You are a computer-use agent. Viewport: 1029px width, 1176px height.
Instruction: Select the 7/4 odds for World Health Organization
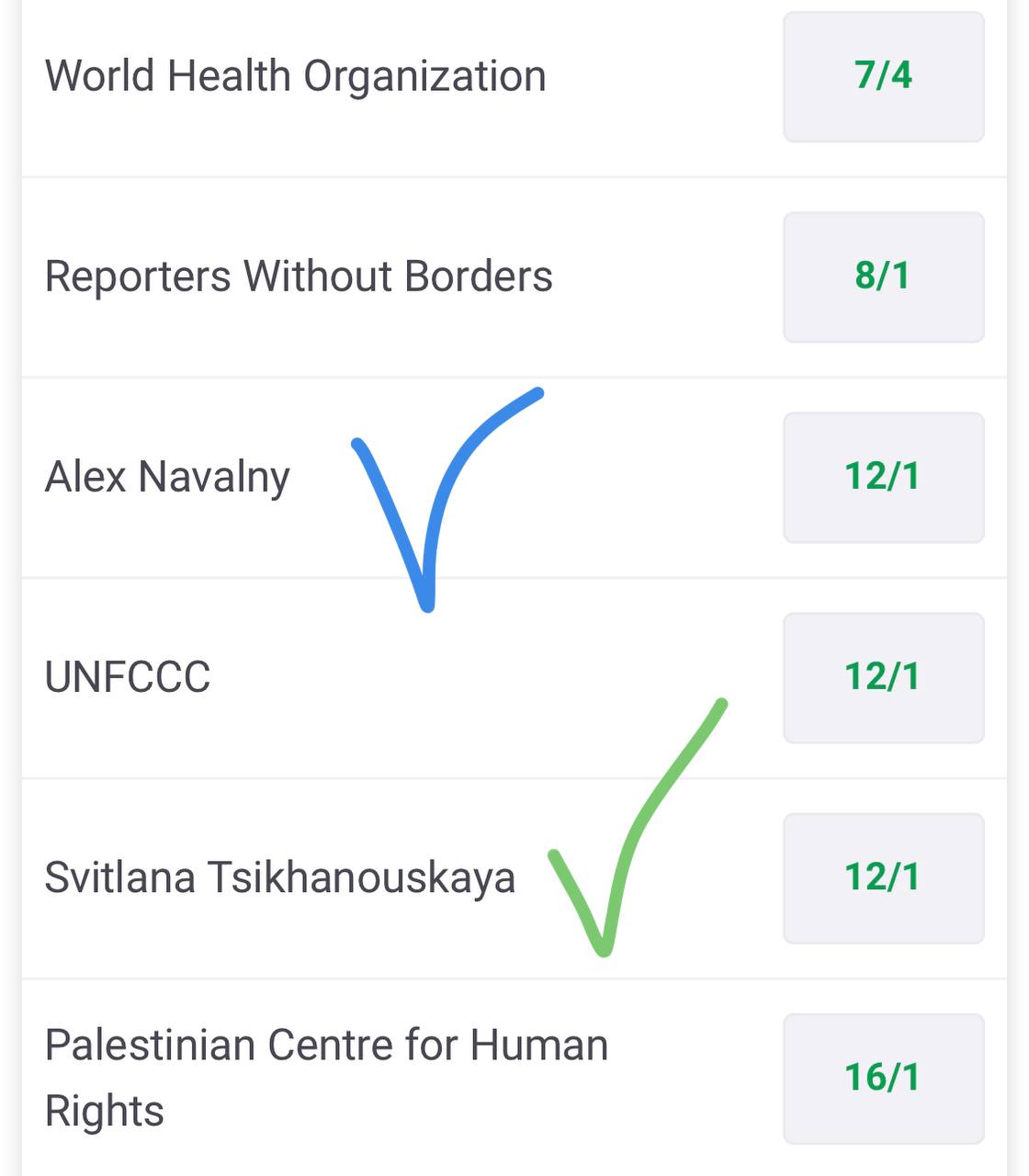883,76
